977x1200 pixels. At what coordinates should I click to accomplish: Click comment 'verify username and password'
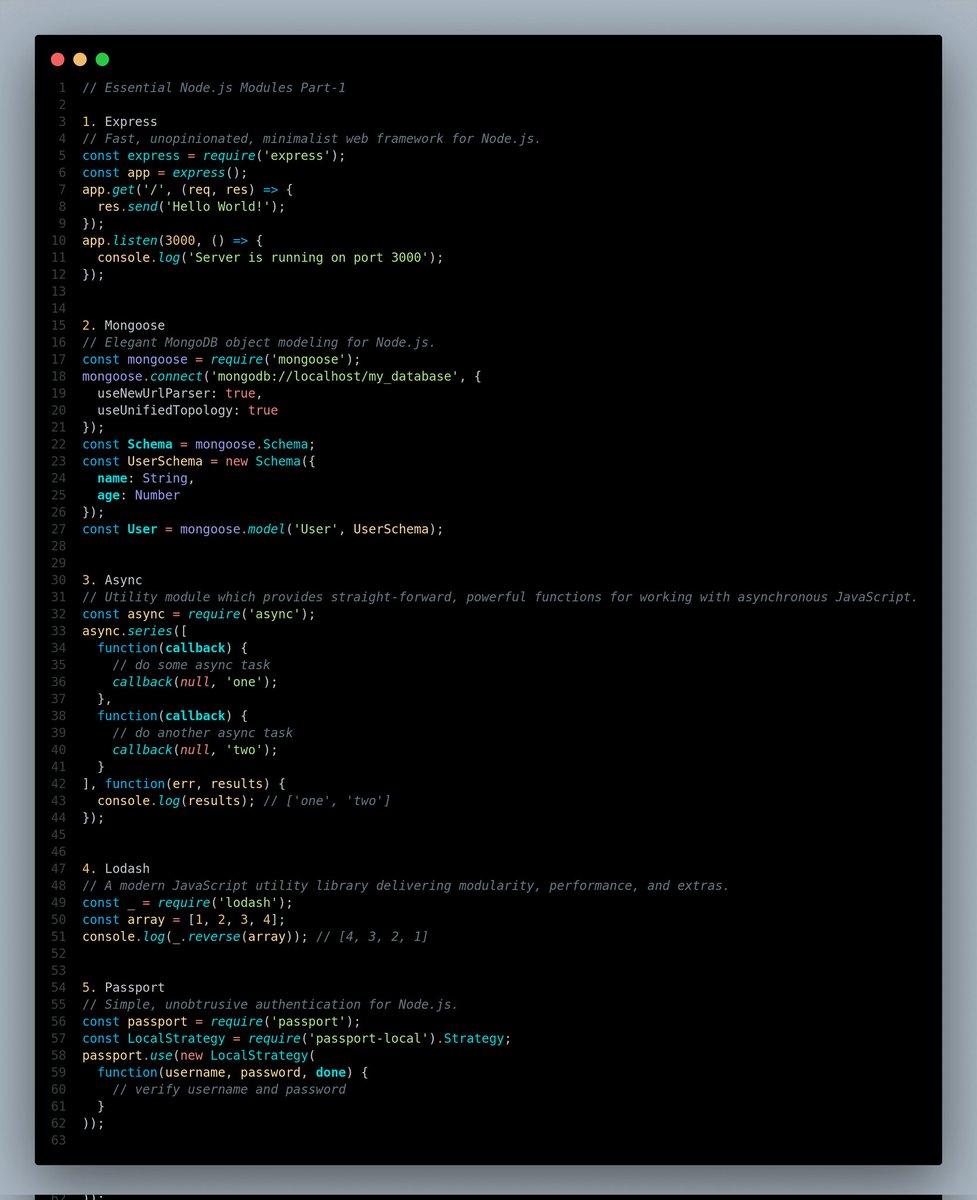[x=229, y=1090]
